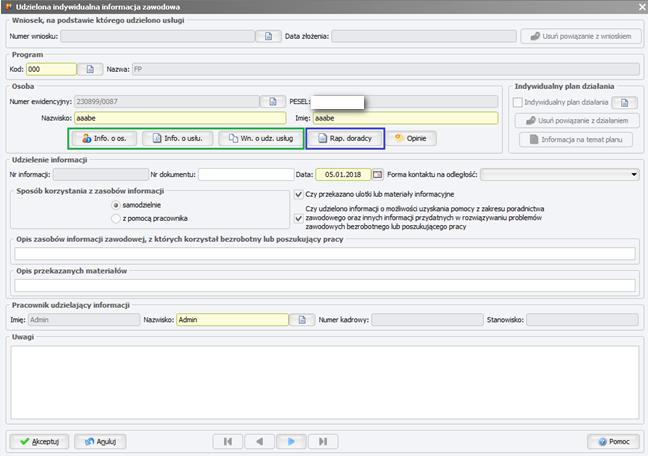The width and height of the screenshot is (648, 456).
Task: Go to first record navigation button
Action: [228, 442]
